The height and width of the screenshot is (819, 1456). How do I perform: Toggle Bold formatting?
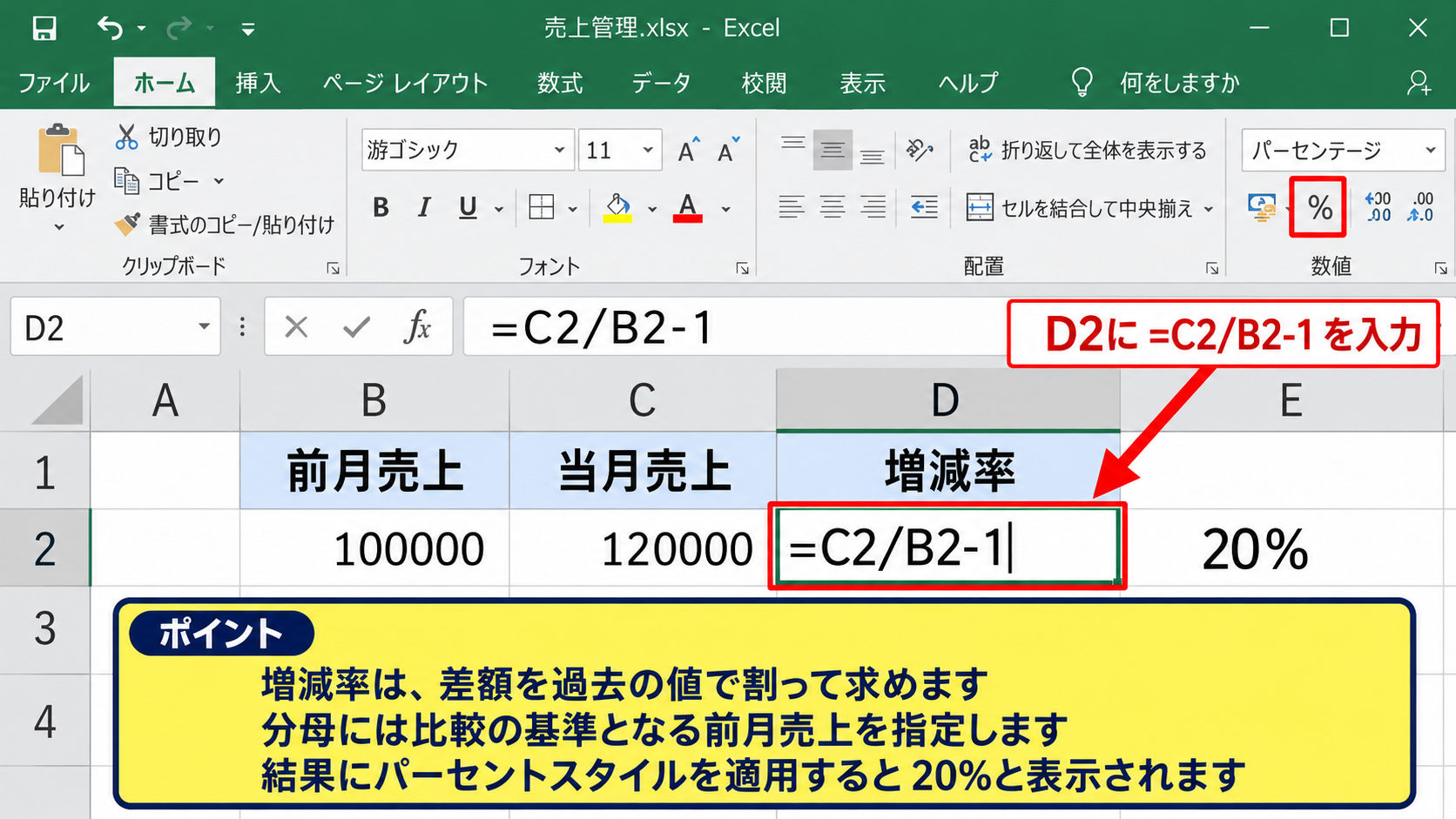pos(381,207)
